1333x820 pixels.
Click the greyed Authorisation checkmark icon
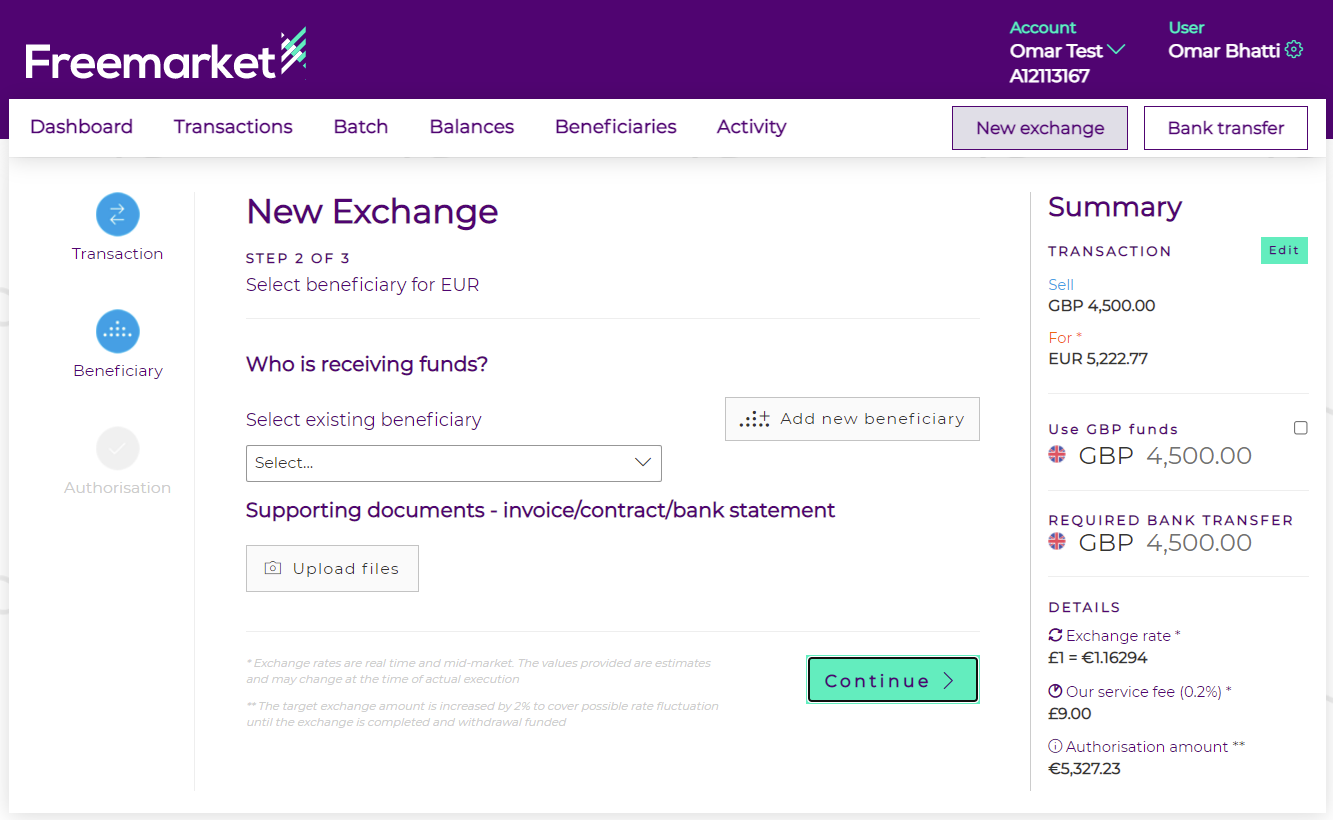117,448
